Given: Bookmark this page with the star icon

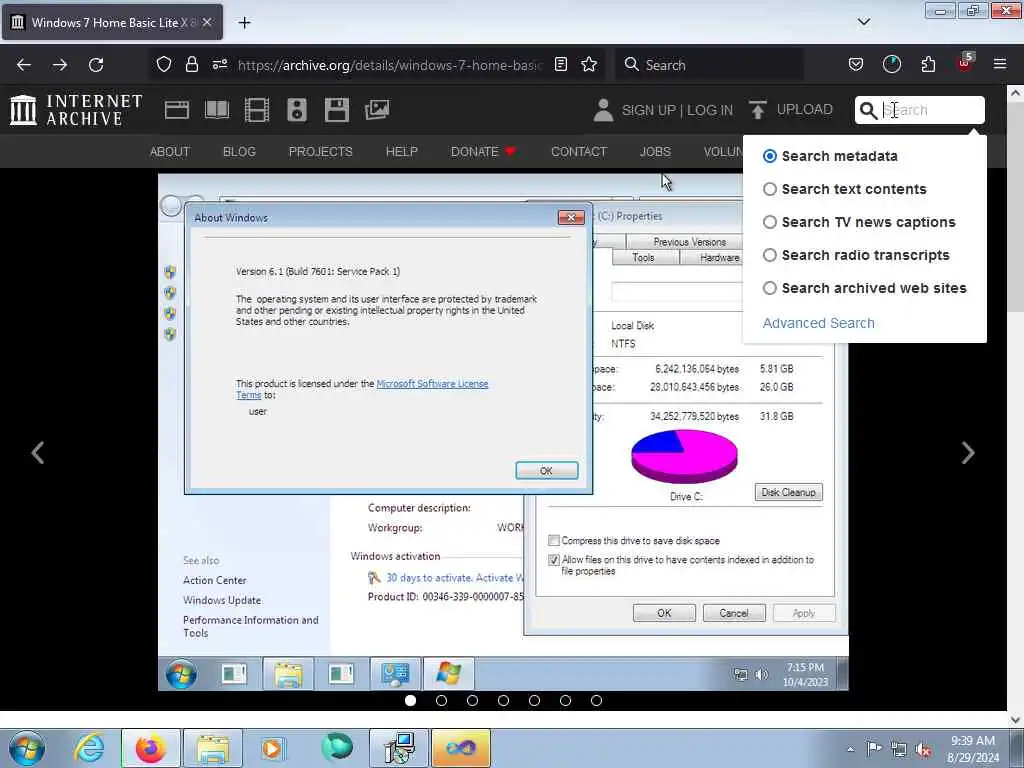Looking at the screenshot, I should (x=589, y=64).
